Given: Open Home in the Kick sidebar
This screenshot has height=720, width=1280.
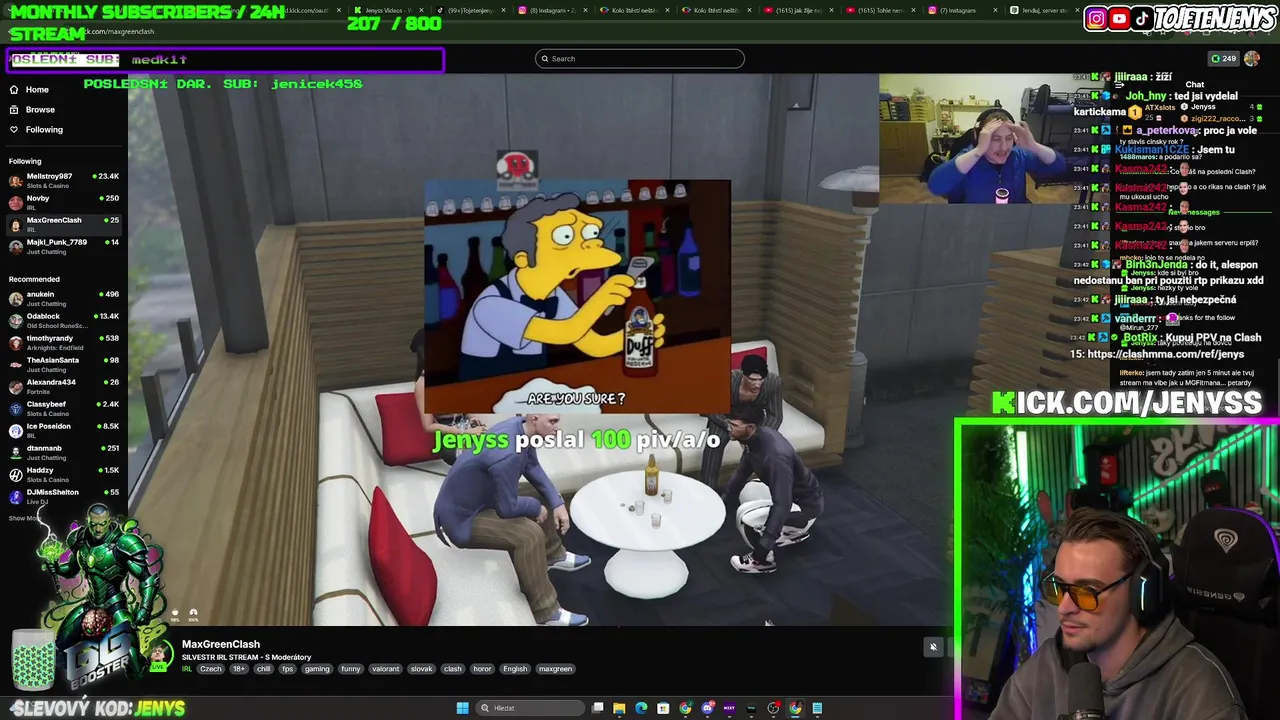Looking at the screenshot, I should point(64,90).
